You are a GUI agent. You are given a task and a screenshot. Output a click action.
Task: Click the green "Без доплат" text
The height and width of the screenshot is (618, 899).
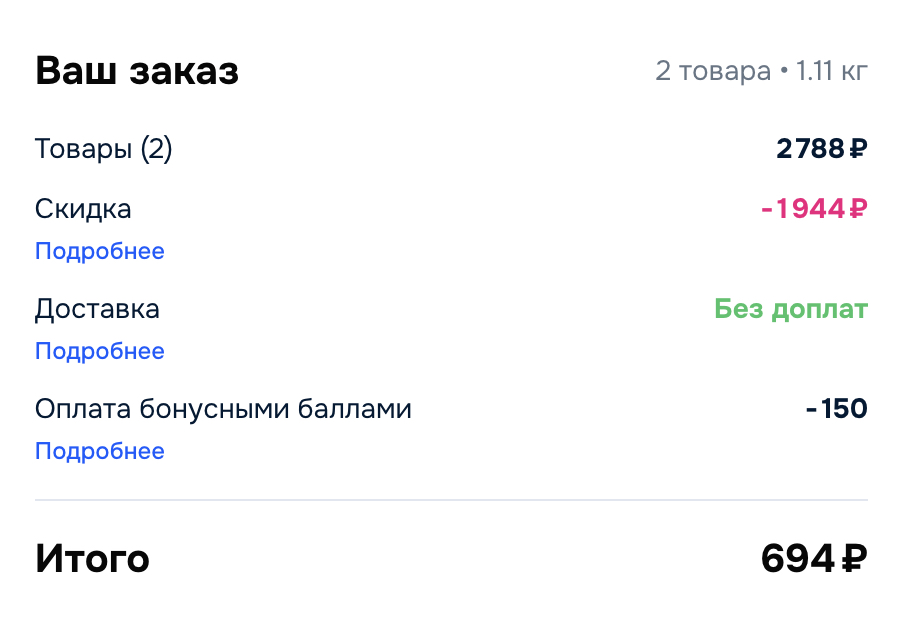pos(791,309)
